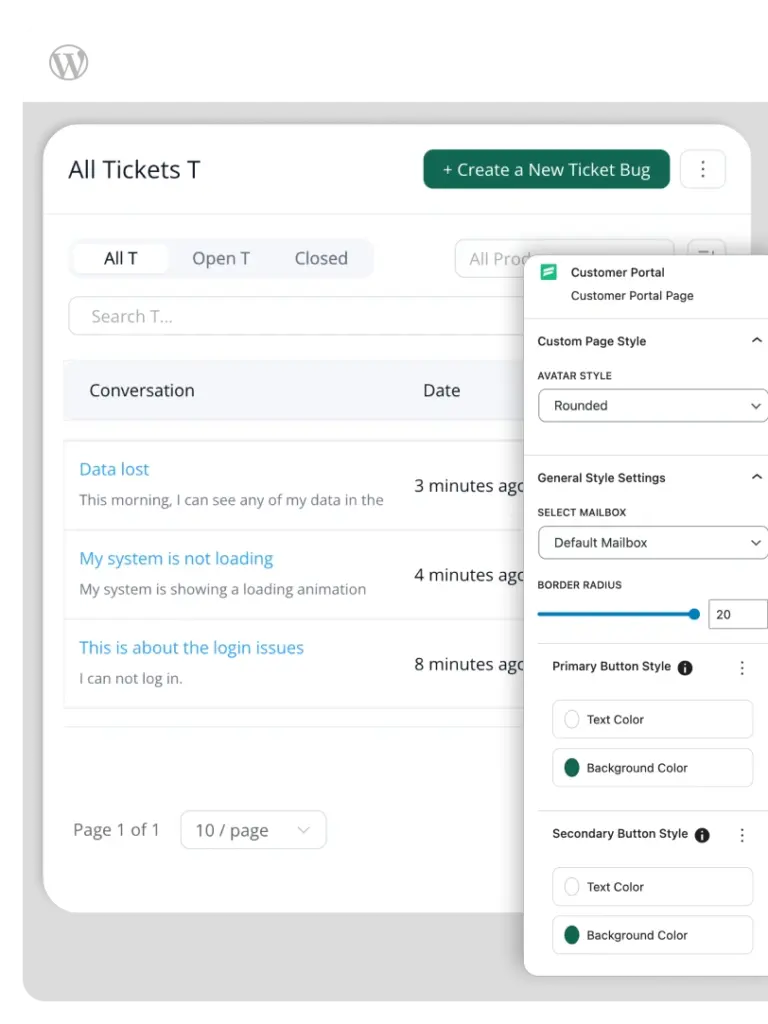Screen dimensions: 768x1024
Task: Switch to the Closed tab
Action: pyautogui.click(x=321, y=258)
